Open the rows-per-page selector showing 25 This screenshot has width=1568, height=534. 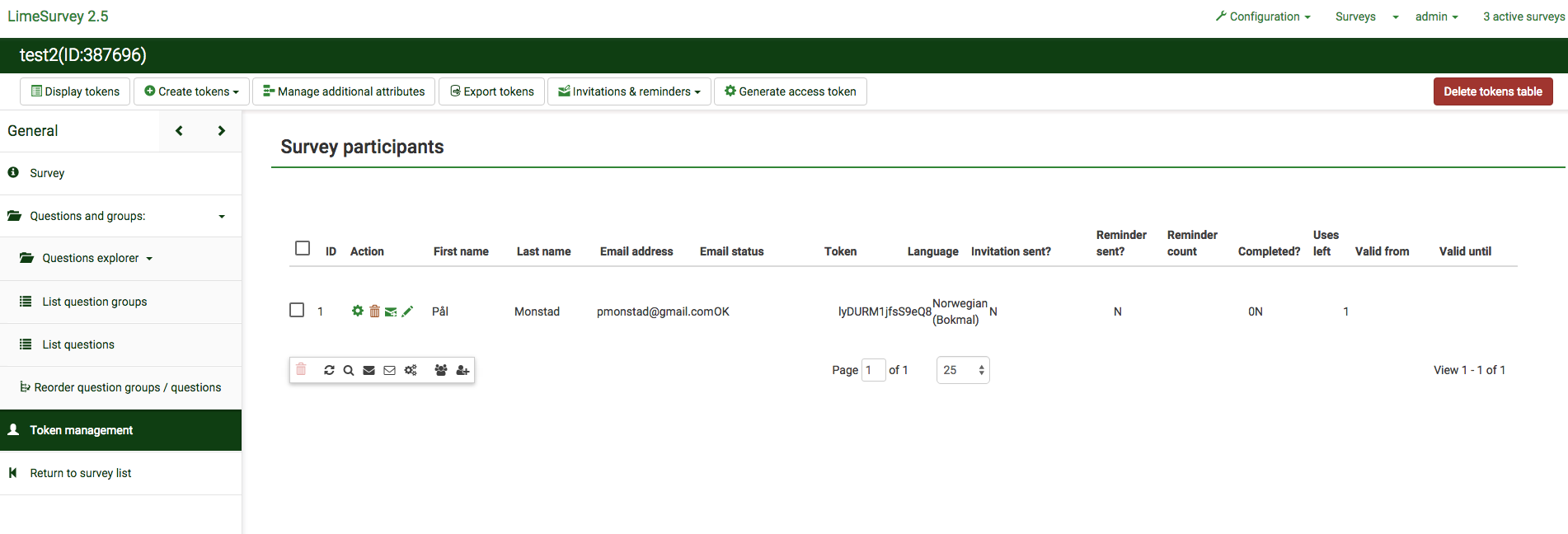[962, 370]
